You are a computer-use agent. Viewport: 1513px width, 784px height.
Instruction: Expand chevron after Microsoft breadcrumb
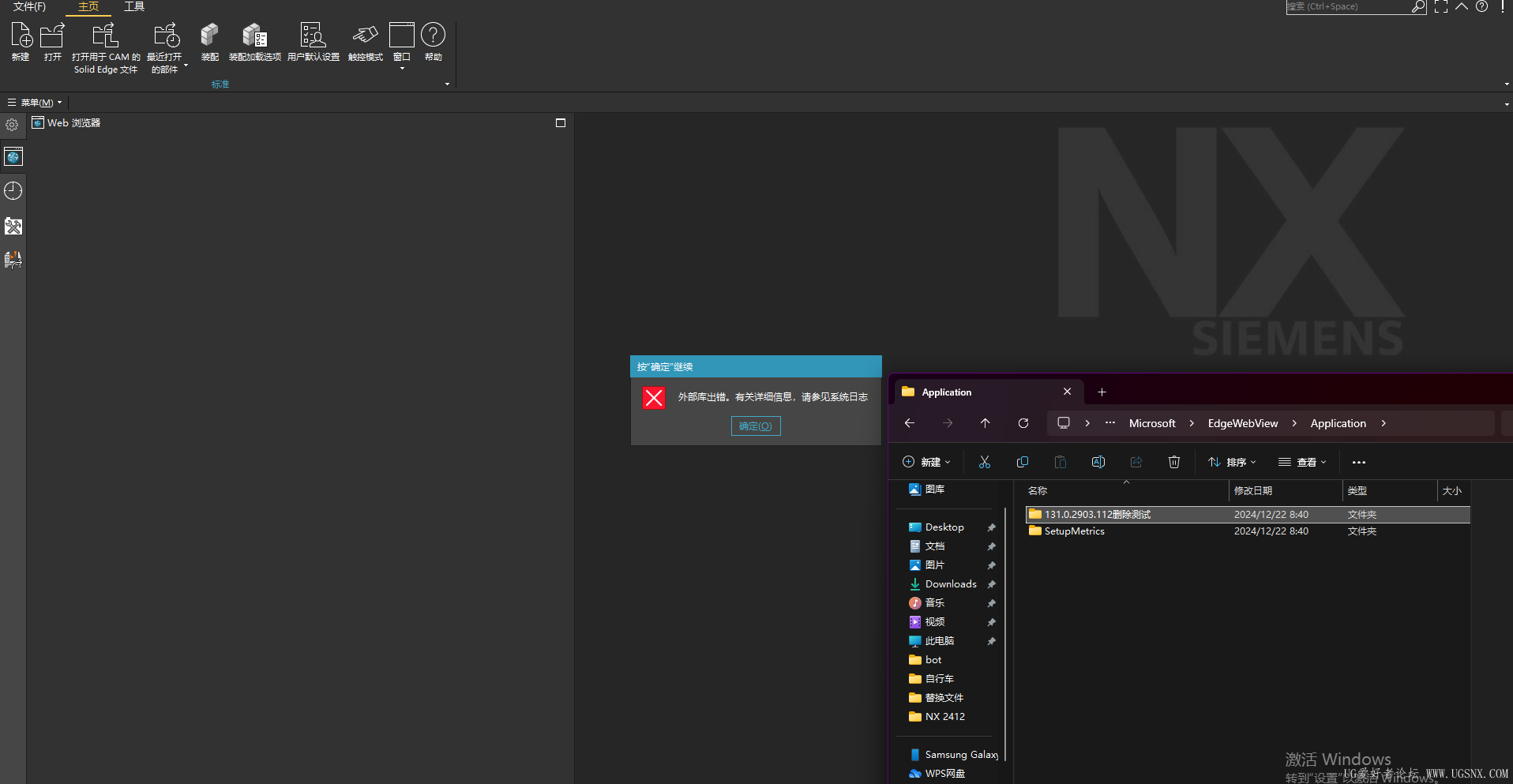pos(1192,423)
